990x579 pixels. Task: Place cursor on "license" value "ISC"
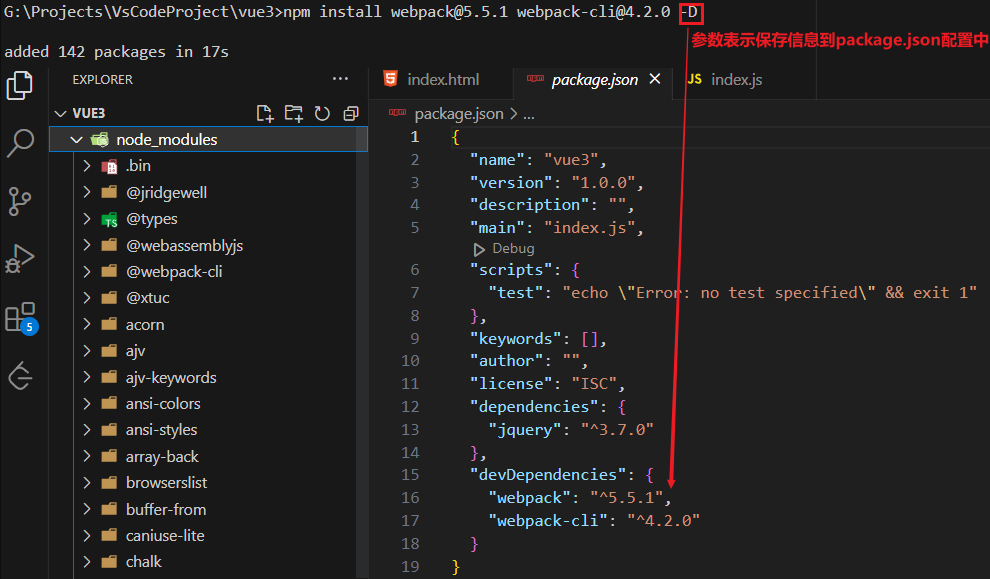click(x=593, y=384)
